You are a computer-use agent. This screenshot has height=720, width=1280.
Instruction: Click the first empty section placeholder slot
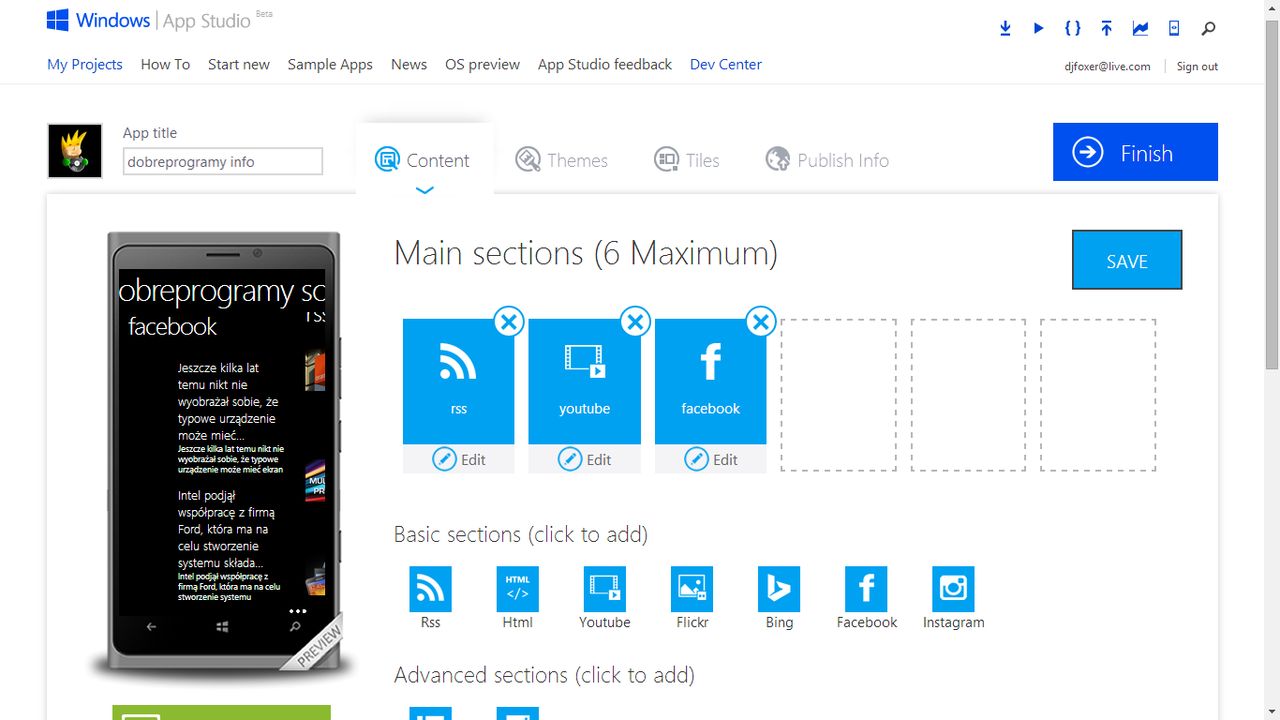(838, 395)
